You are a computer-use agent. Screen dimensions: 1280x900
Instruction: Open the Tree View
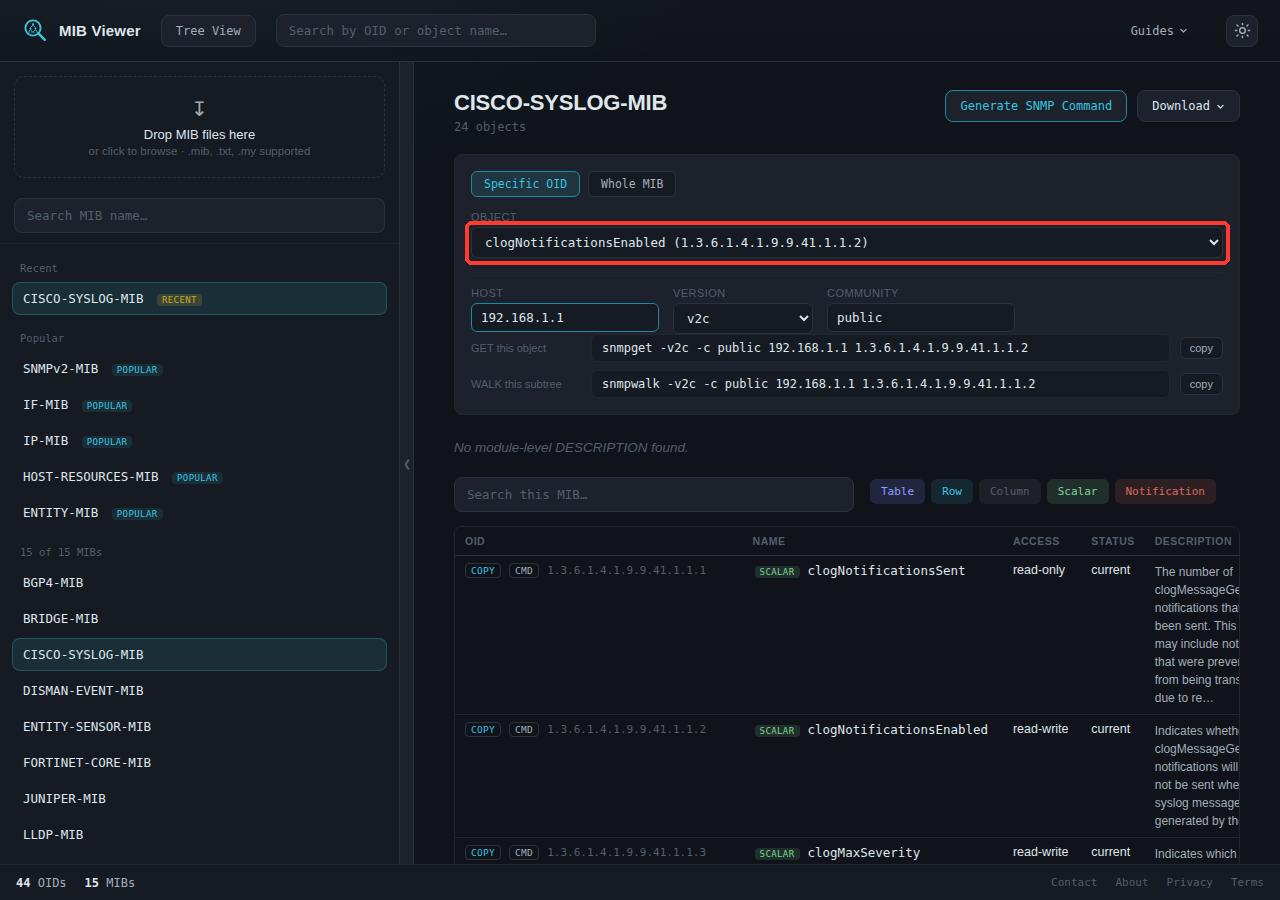pos(208,30)
